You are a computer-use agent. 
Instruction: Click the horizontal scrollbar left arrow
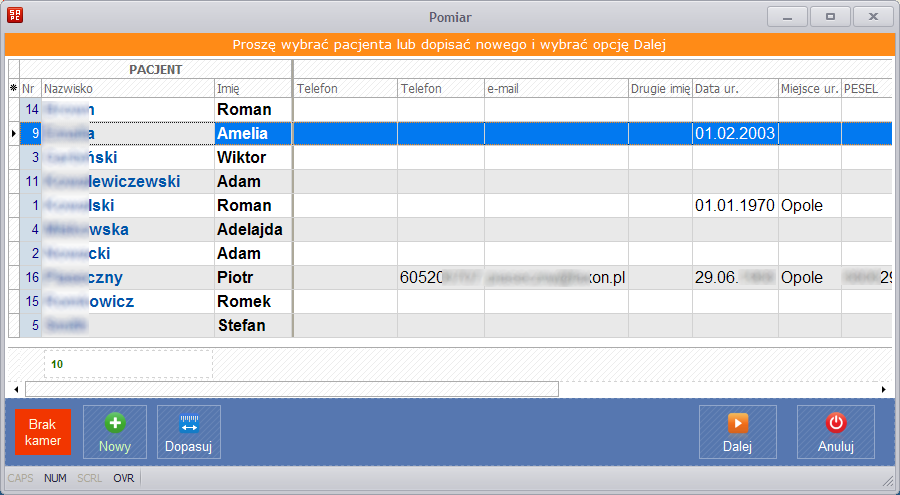point(15,389)
